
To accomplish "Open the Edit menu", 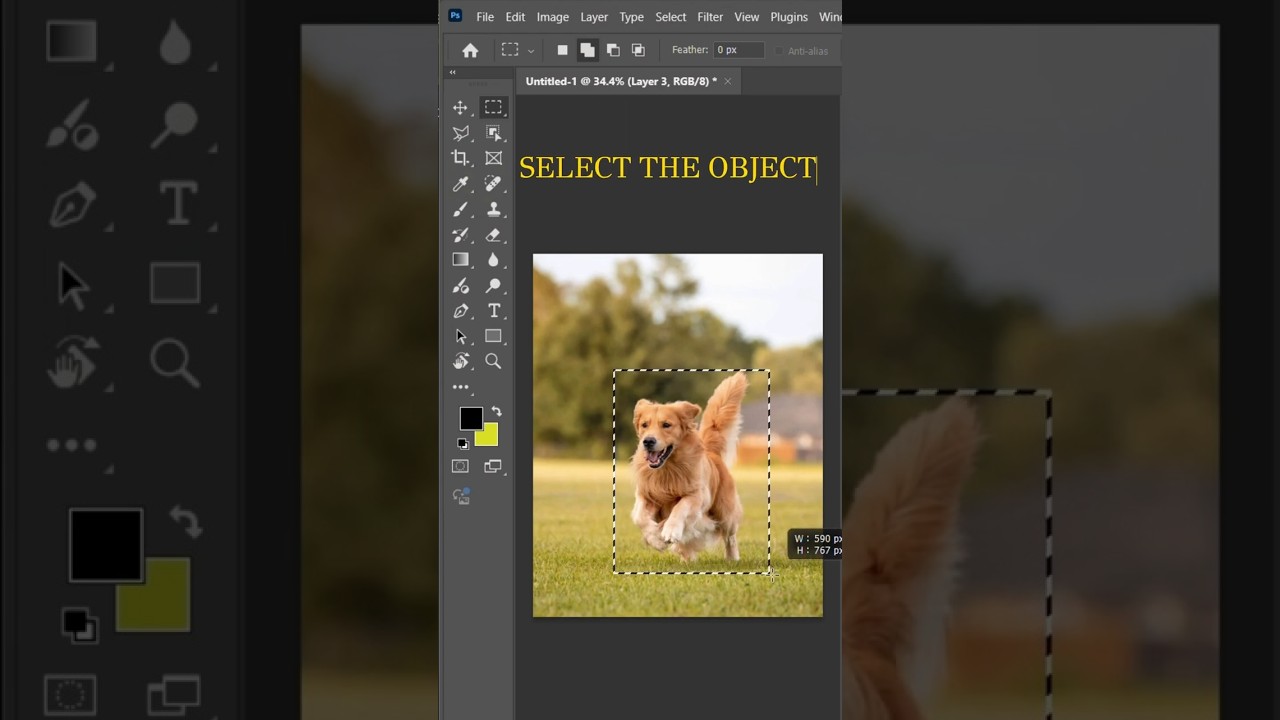I will point(515,17).
